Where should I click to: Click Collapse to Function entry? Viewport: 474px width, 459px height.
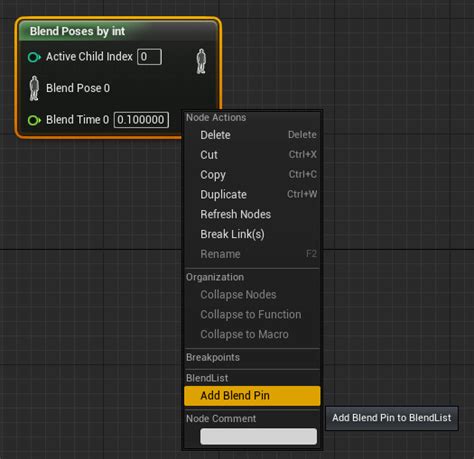click(252, 315)
